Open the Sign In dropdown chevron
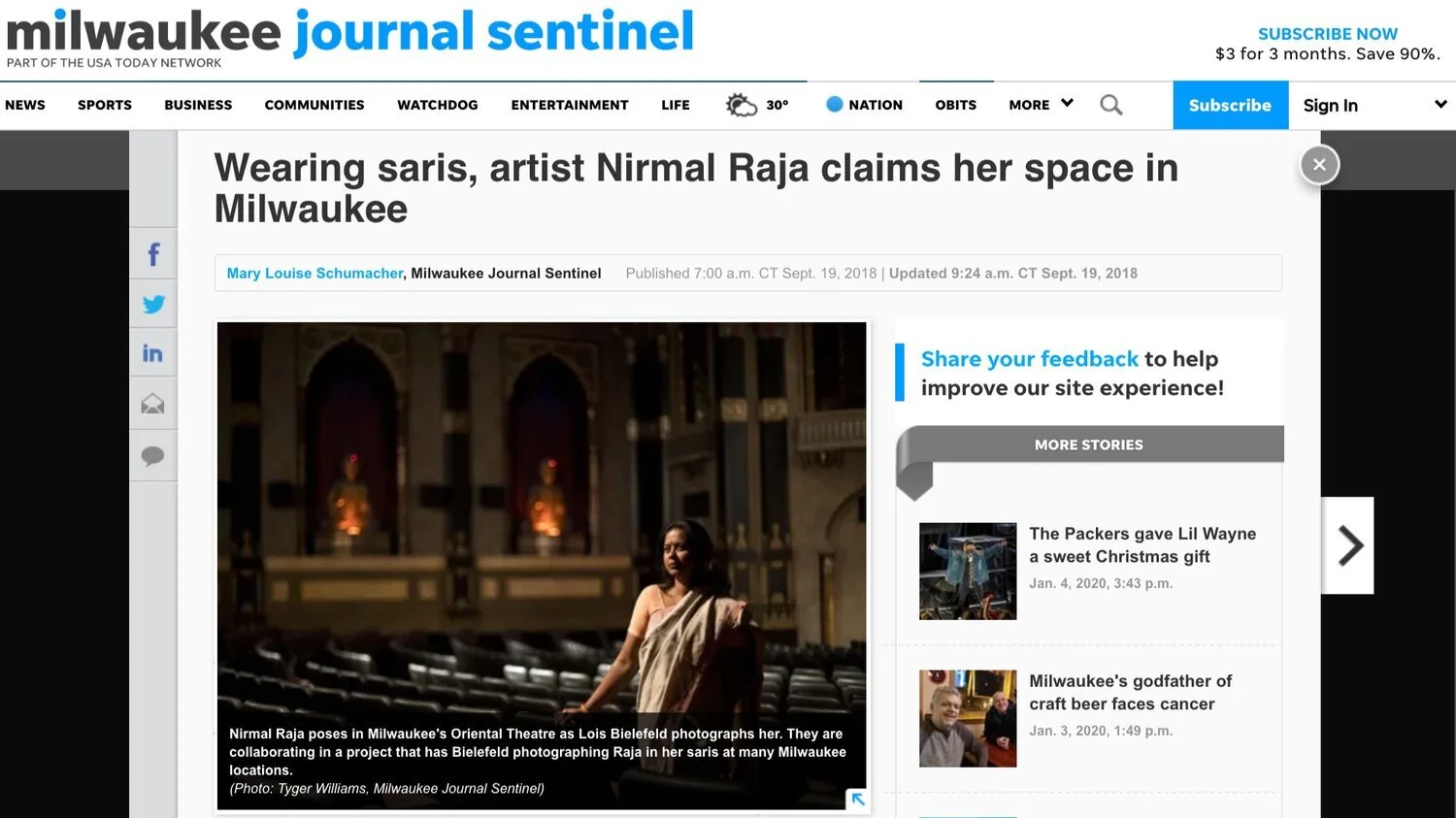Viewport: 1456px width, 818px height. pyautogui.click(x=1440, y=104)
